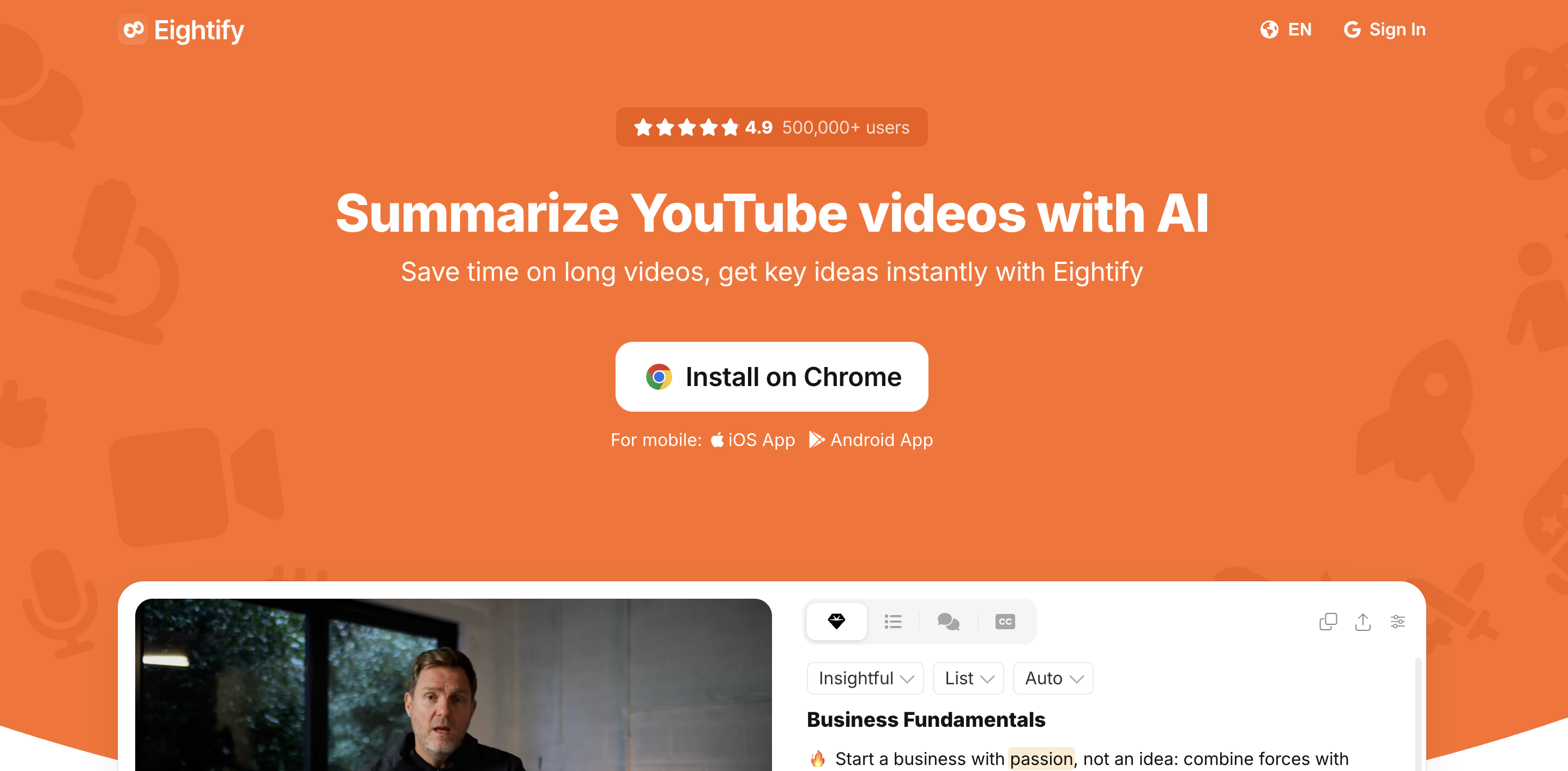Open the comments chat bubbles tab

948,621
